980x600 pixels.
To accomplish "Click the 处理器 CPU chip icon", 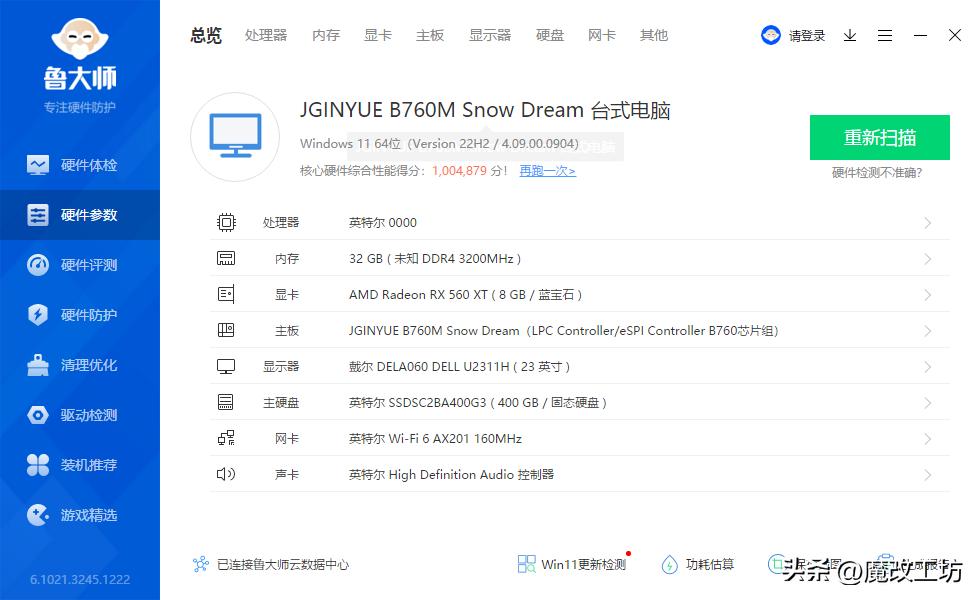I will click(x=227, y=222).
